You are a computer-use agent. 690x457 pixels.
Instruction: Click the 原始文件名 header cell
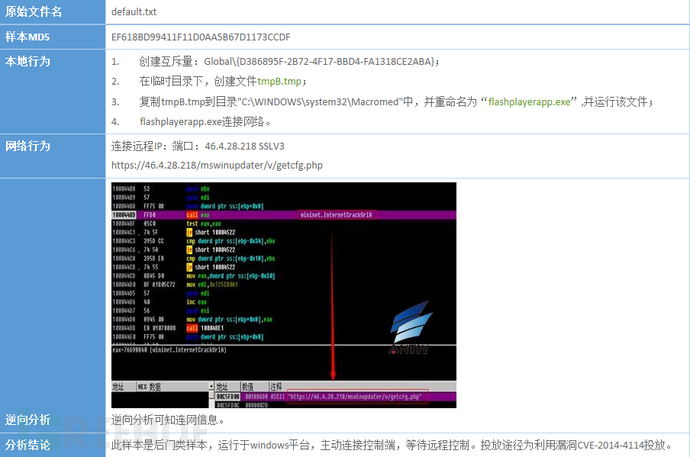52,11
